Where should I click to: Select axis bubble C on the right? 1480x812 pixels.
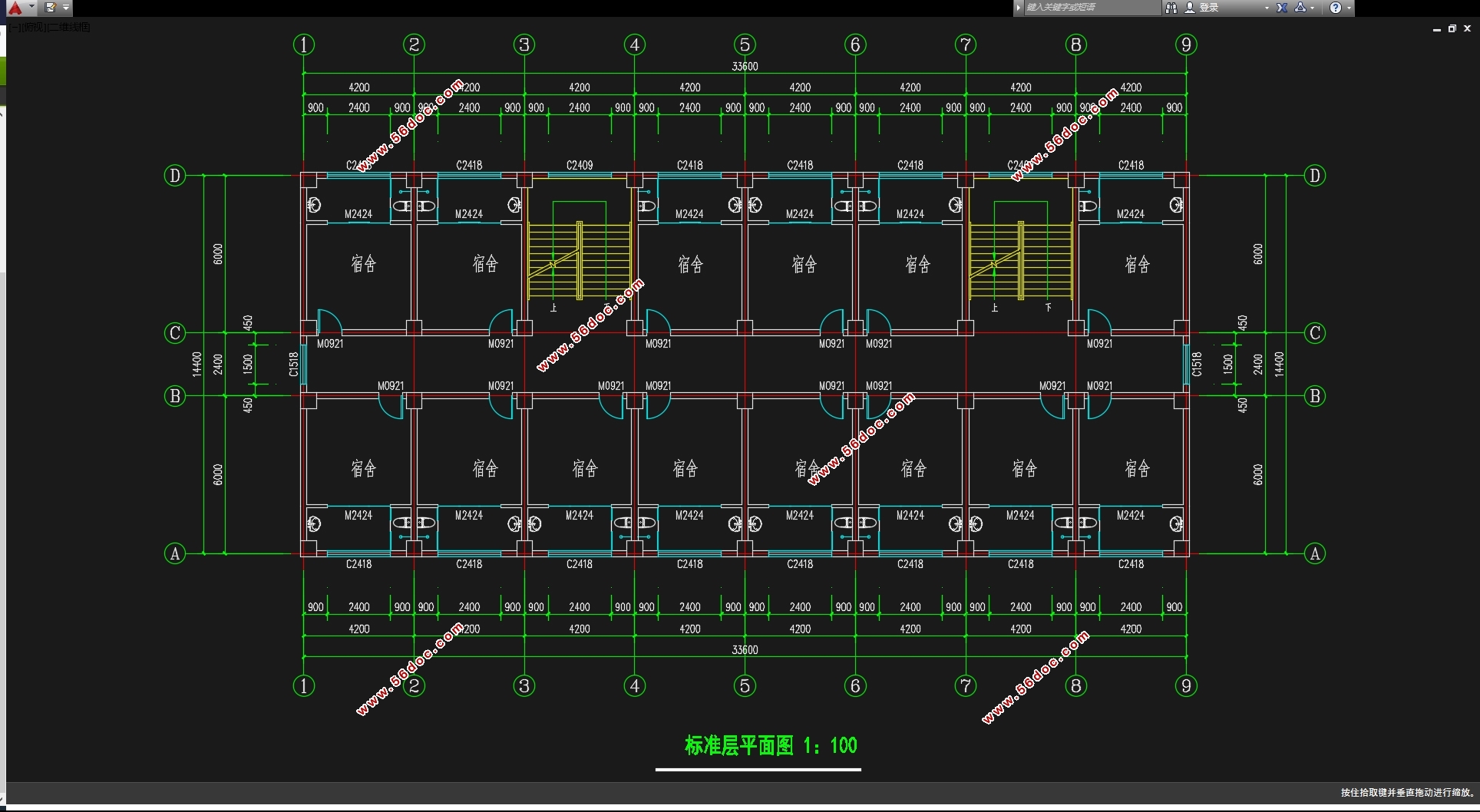tap(1315, 333)
